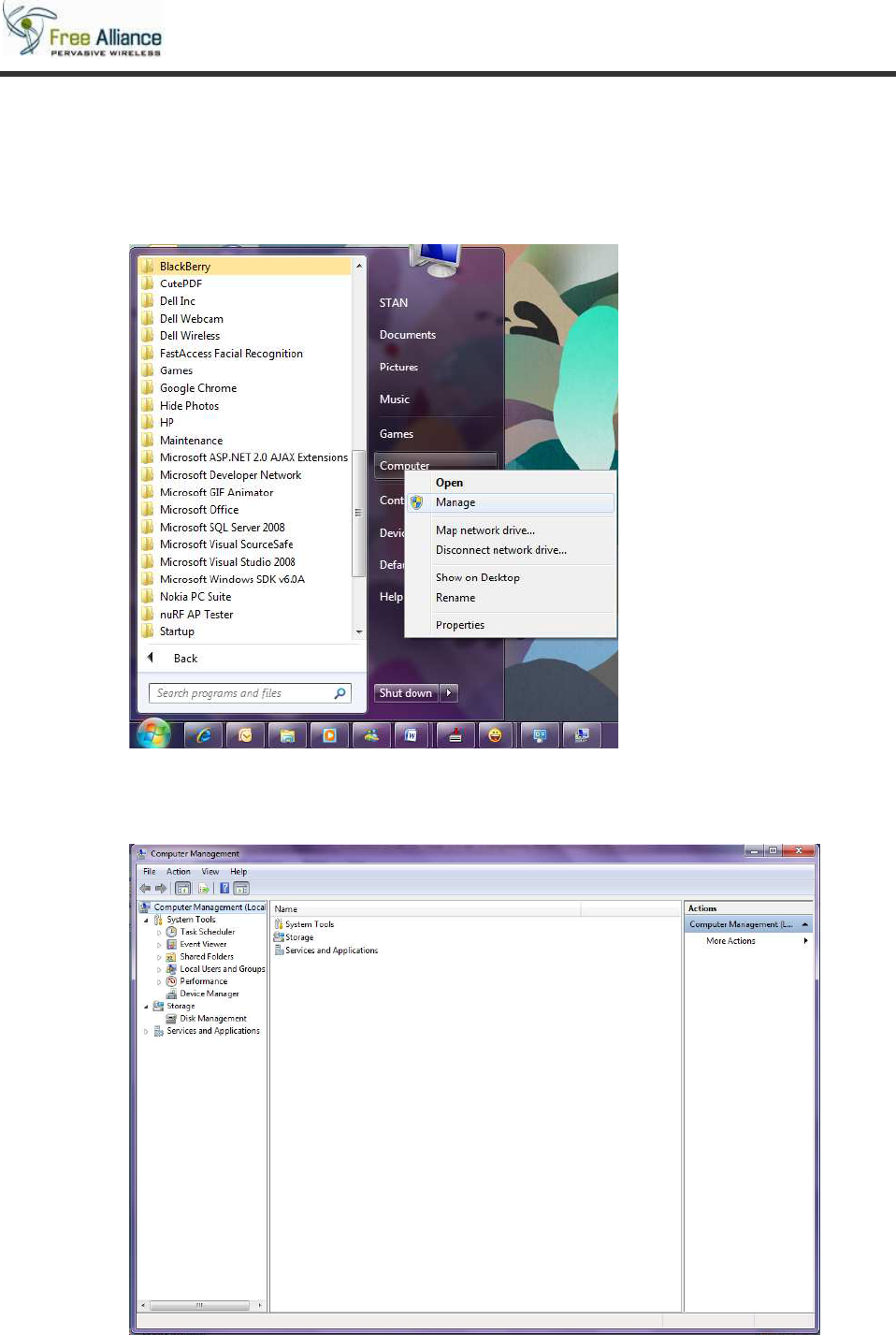Choose Rename from the context menu
The height and width of the screenshot is (1335, 896).
click(511, 598)
